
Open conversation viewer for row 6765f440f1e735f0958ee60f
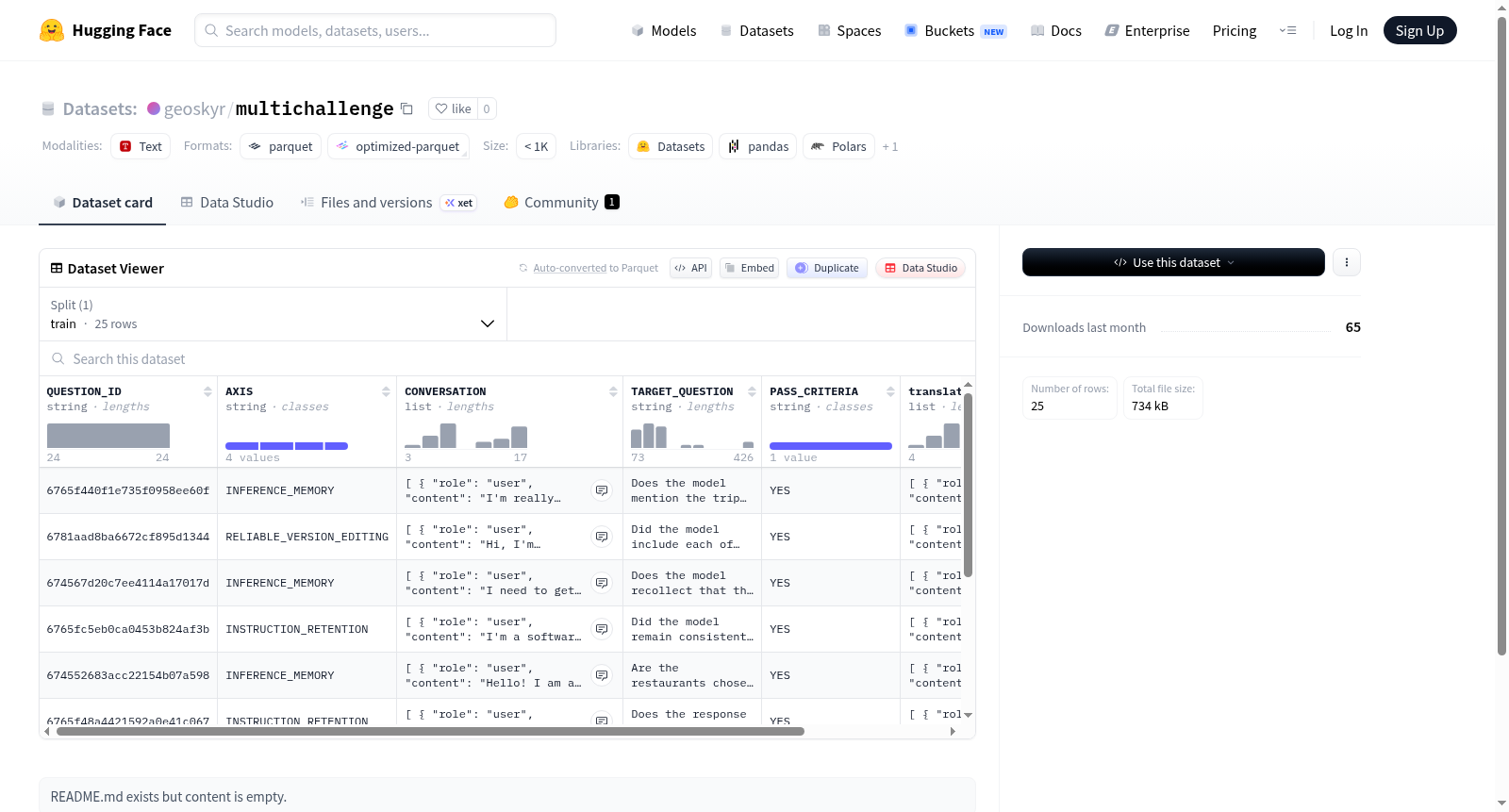pos(602,490)
